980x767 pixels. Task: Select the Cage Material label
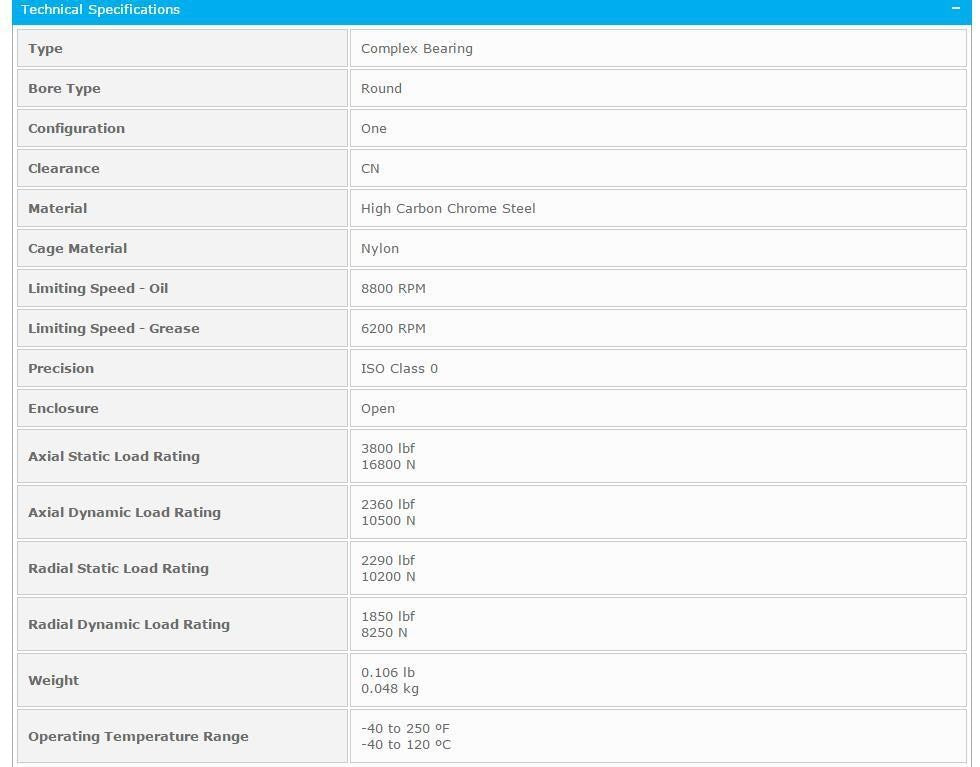tap(78, 248)
